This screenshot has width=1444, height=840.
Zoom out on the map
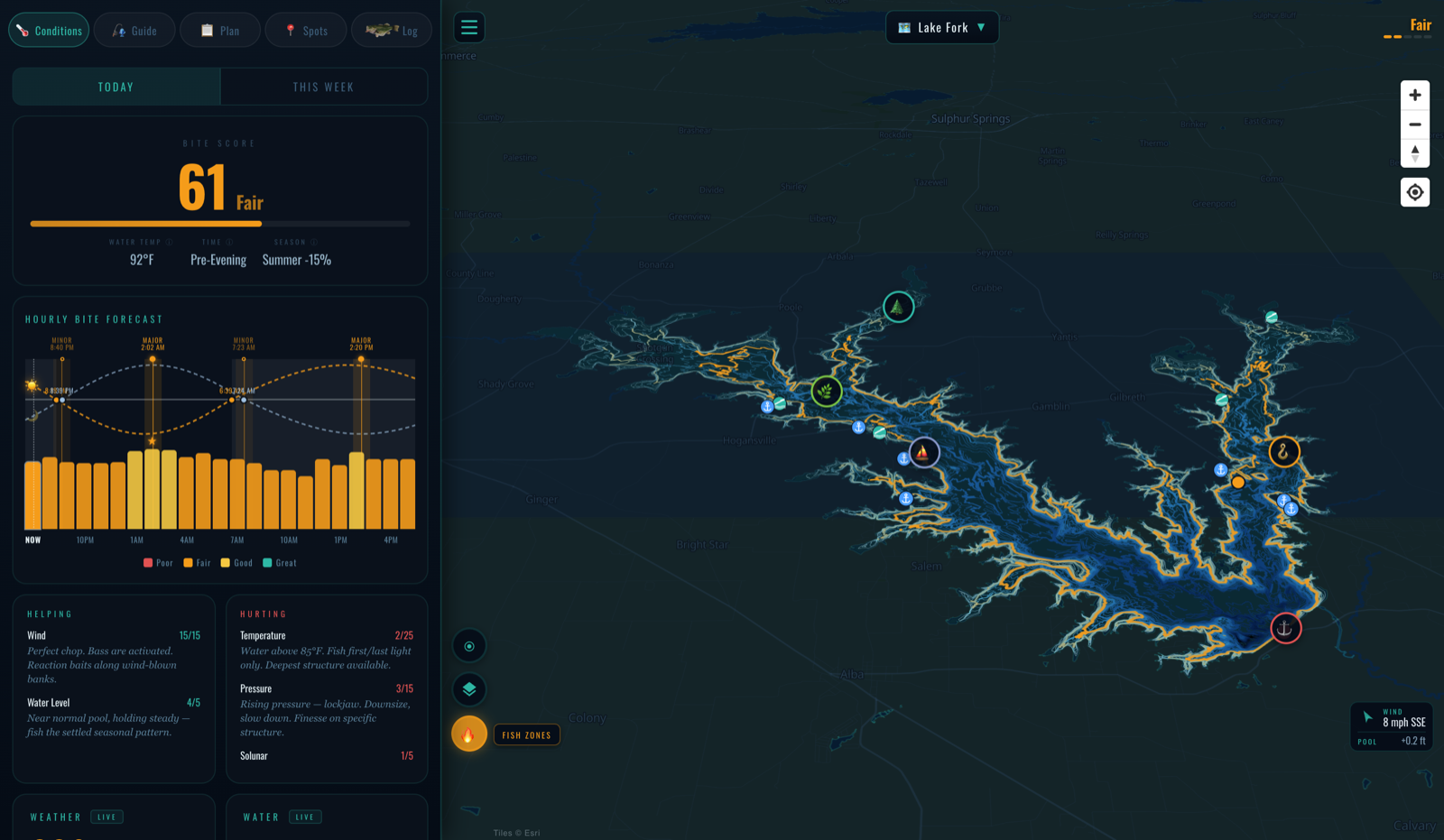tap(1415, 125)
